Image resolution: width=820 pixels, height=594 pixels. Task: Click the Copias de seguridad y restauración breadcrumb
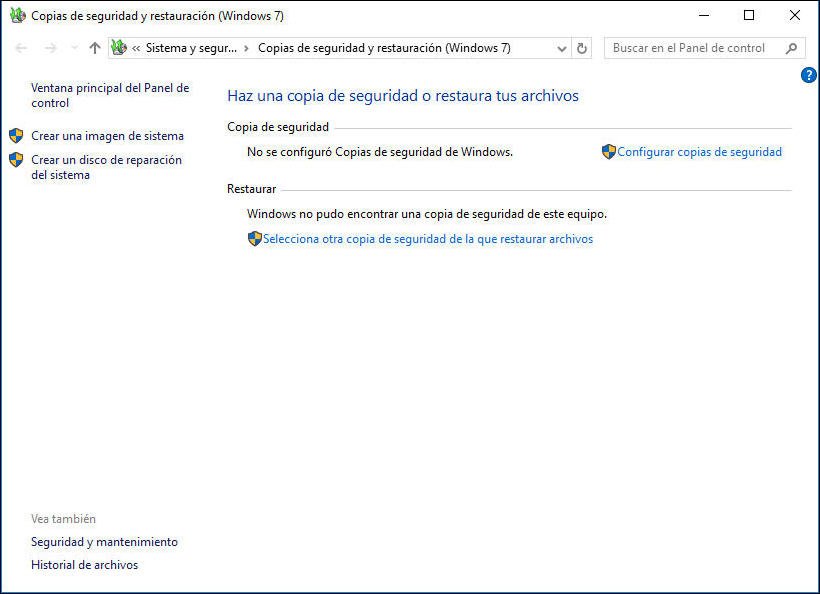click(384, 48)
